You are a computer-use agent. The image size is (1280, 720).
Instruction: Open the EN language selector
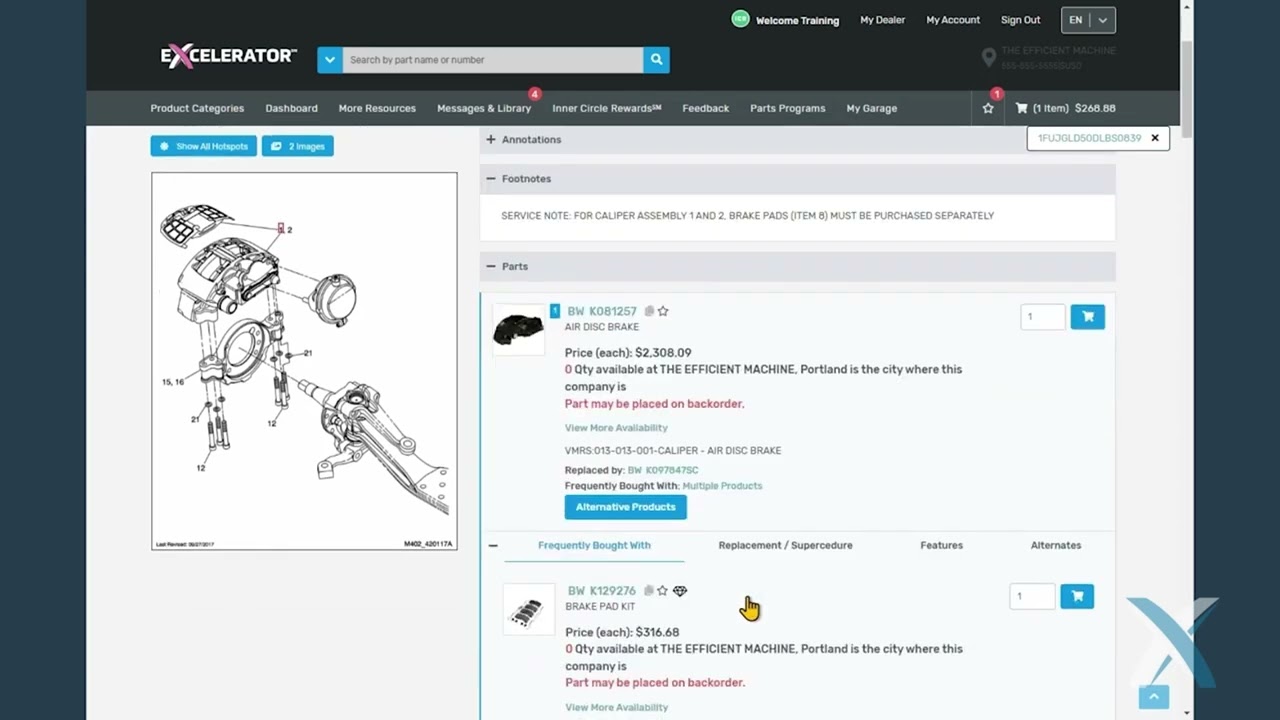[1088, 20]
